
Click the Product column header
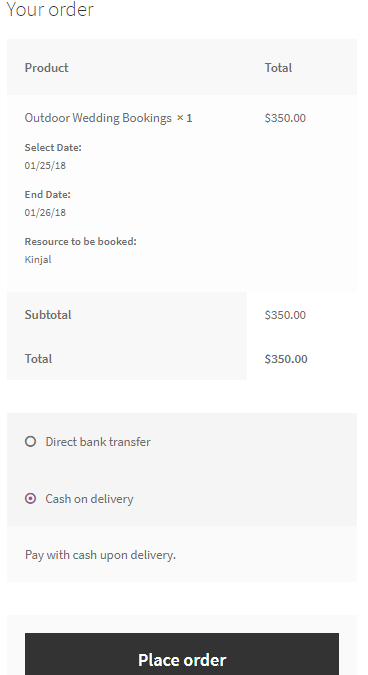click(x=46, y=68)
